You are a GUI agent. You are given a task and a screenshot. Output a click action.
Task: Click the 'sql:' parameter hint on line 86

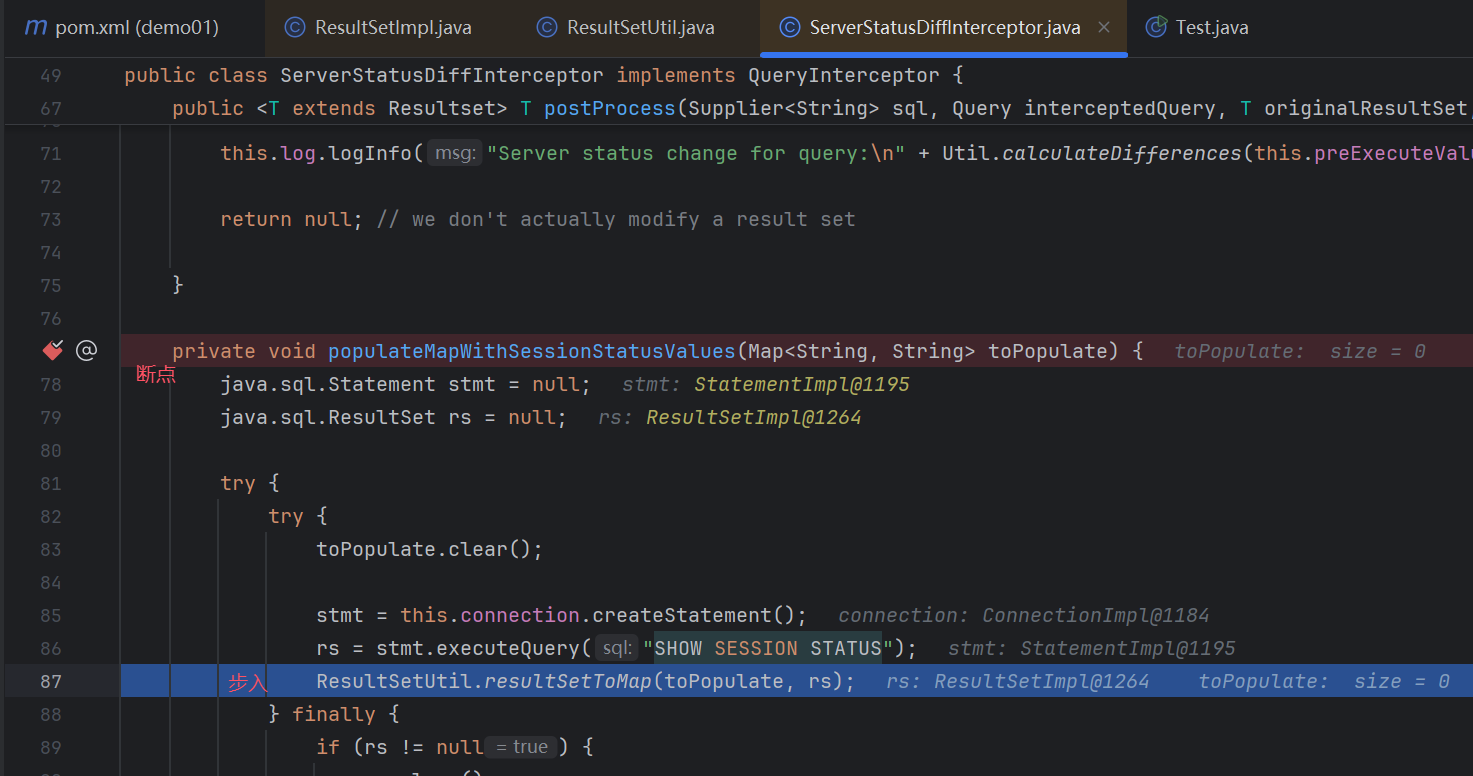click(x=616, y=648)
